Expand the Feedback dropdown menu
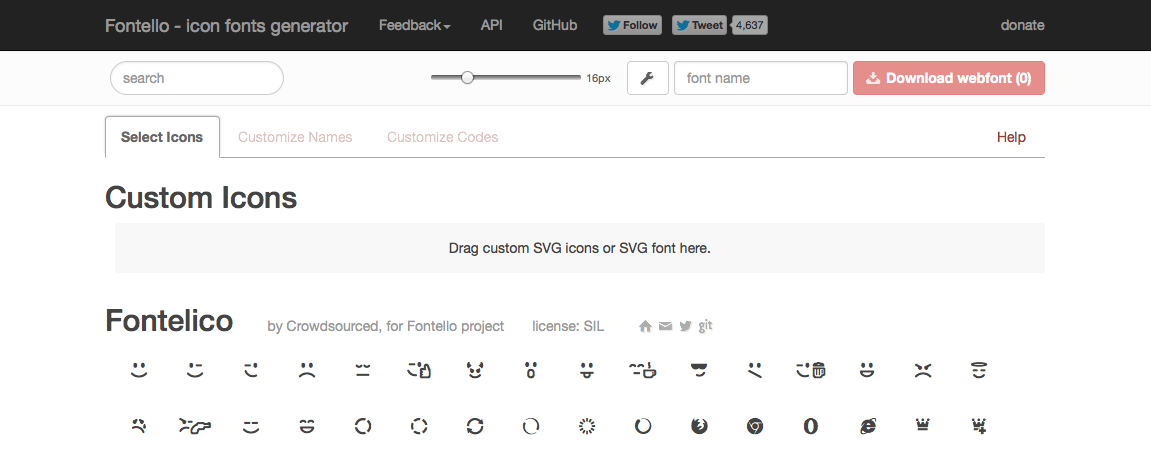The width and height of the screenshot is (1151, 462). [414, 25]
